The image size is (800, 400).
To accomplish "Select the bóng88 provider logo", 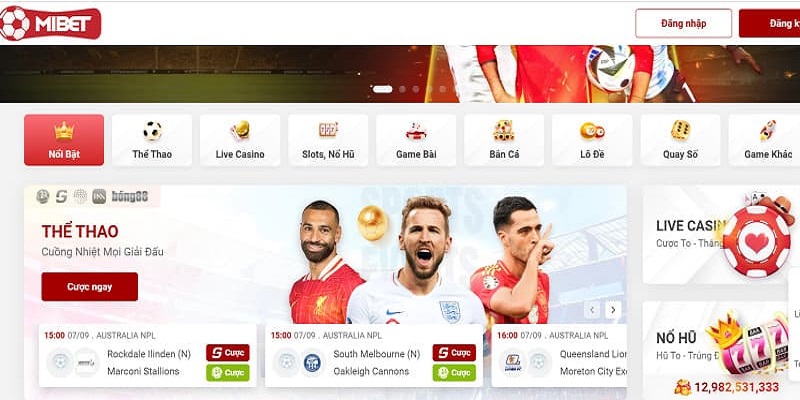I will click(130, 196).
